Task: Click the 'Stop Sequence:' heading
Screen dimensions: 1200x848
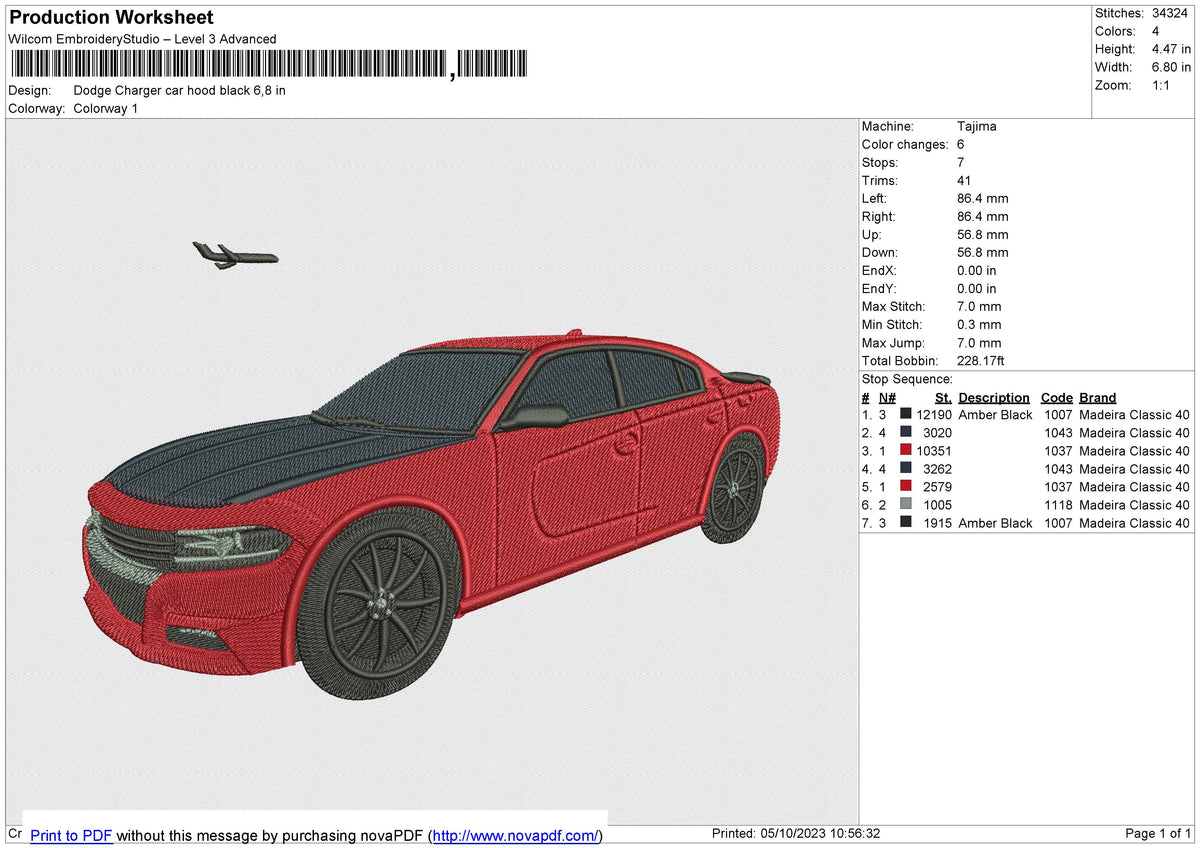Action: (x=907, y=379)
